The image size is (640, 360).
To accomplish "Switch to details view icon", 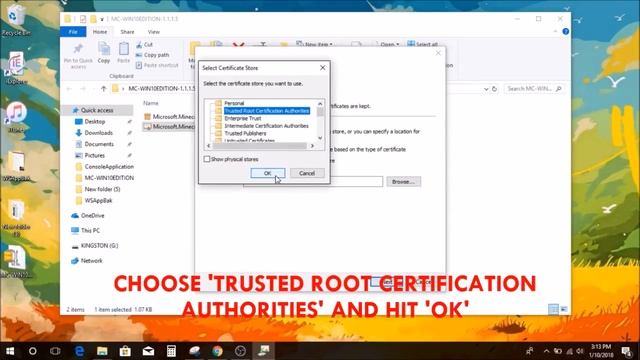I will click(x=553, y=309).
